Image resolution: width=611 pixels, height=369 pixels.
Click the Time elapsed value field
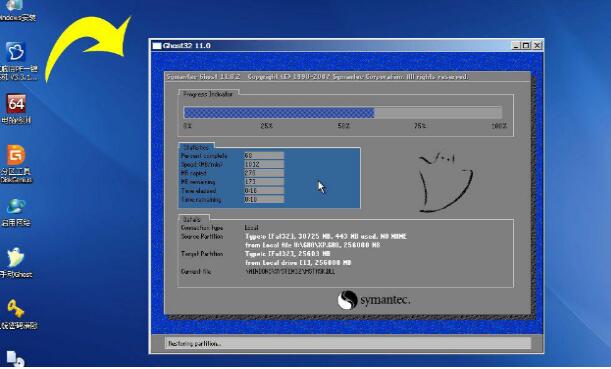(x=264, y=191)
